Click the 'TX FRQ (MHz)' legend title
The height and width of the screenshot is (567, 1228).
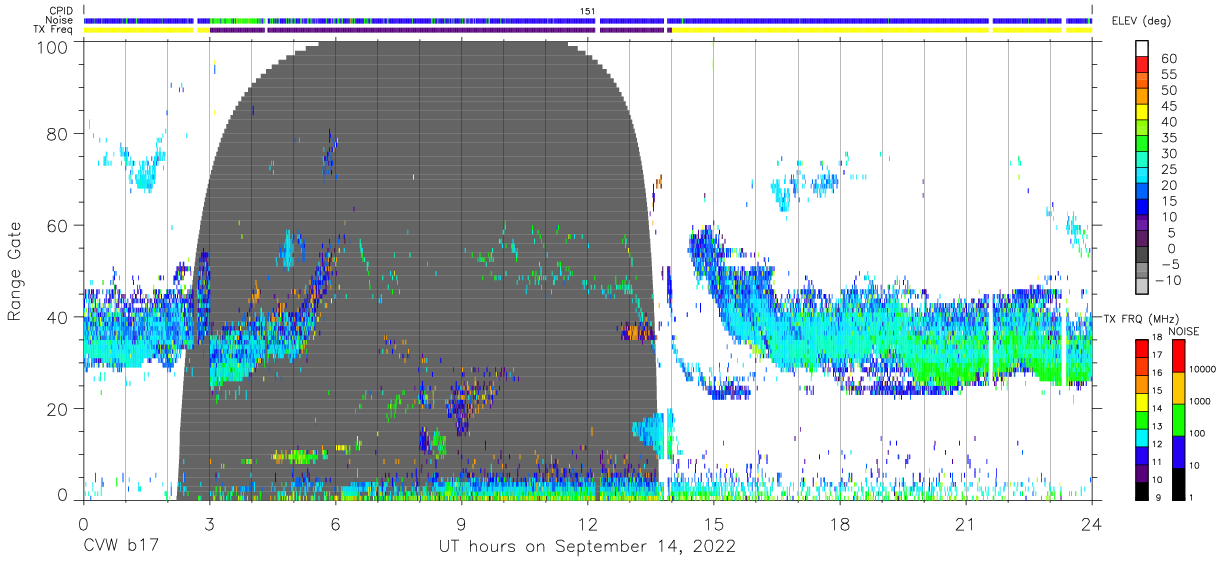pos(1141,318)
